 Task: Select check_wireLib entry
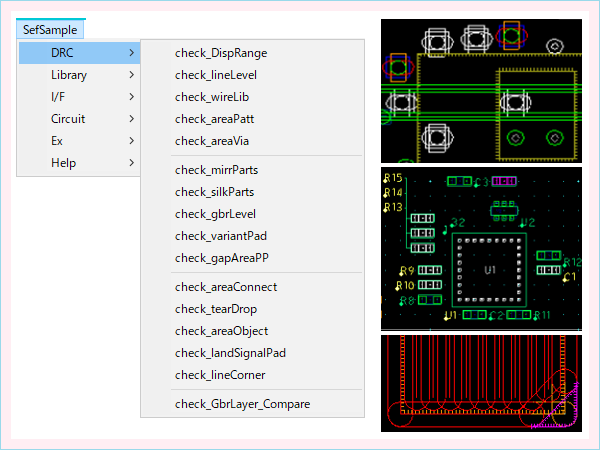pyautogui.click(x=211, y=97)
